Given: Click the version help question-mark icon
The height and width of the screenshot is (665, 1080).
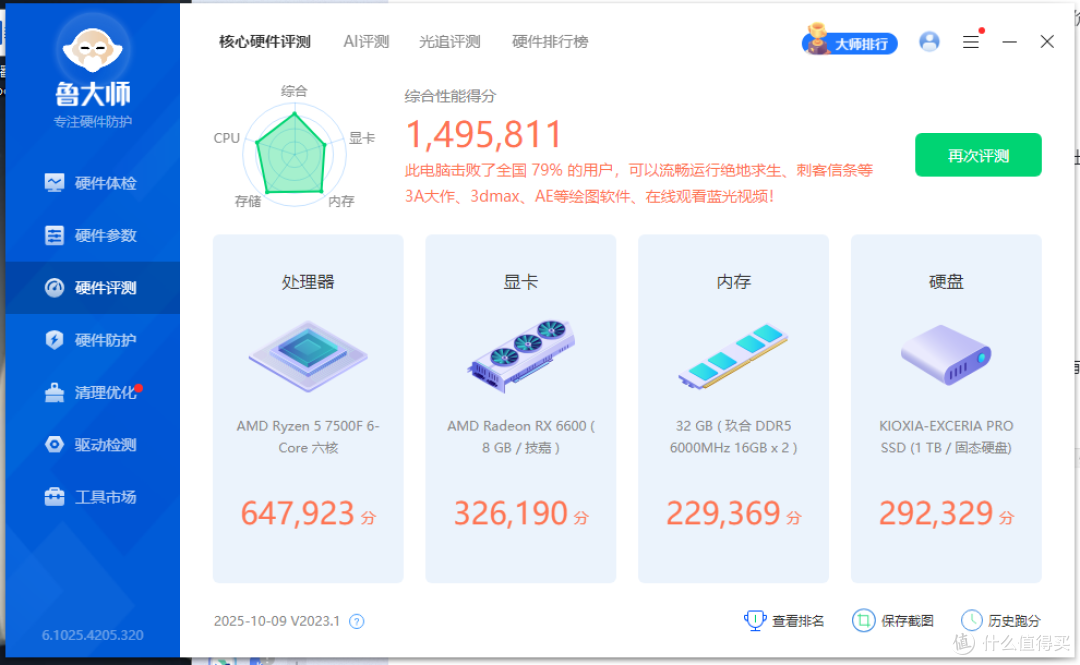Looking at the screenshot, I should (356, 622).
